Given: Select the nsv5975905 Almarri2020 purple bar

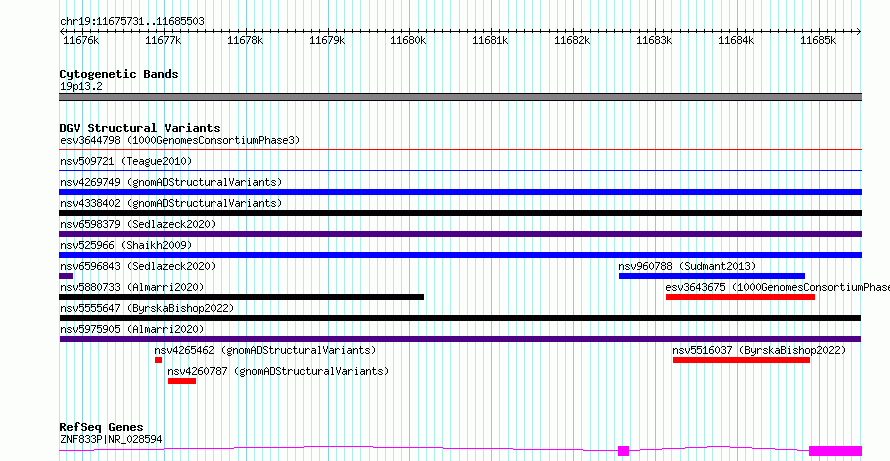Looking at the screenshot, I should [x=460, y=339].
